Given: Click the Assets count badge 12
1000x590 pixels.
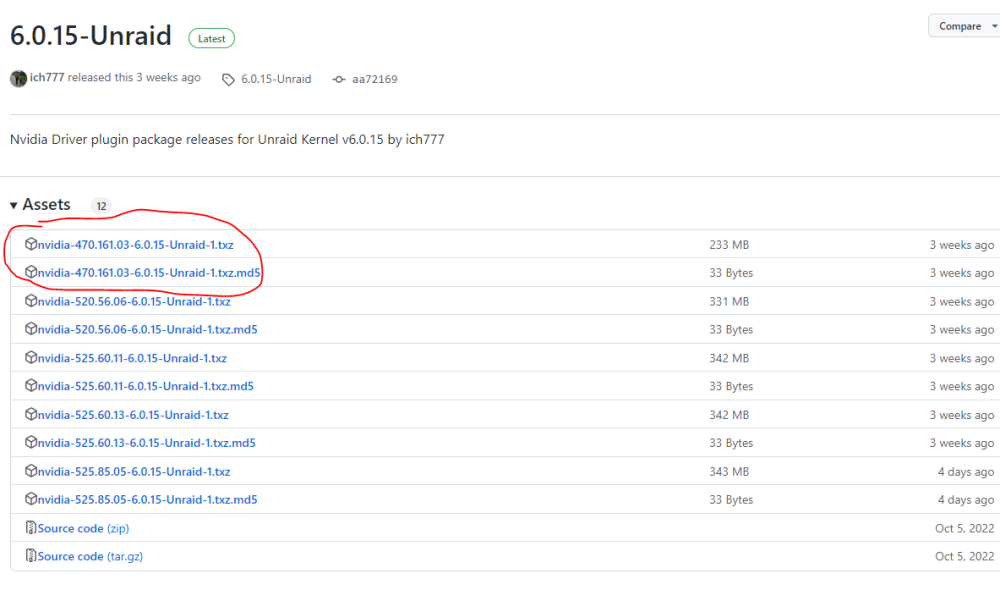Looking at the screenshot, I should pos(101,206).
